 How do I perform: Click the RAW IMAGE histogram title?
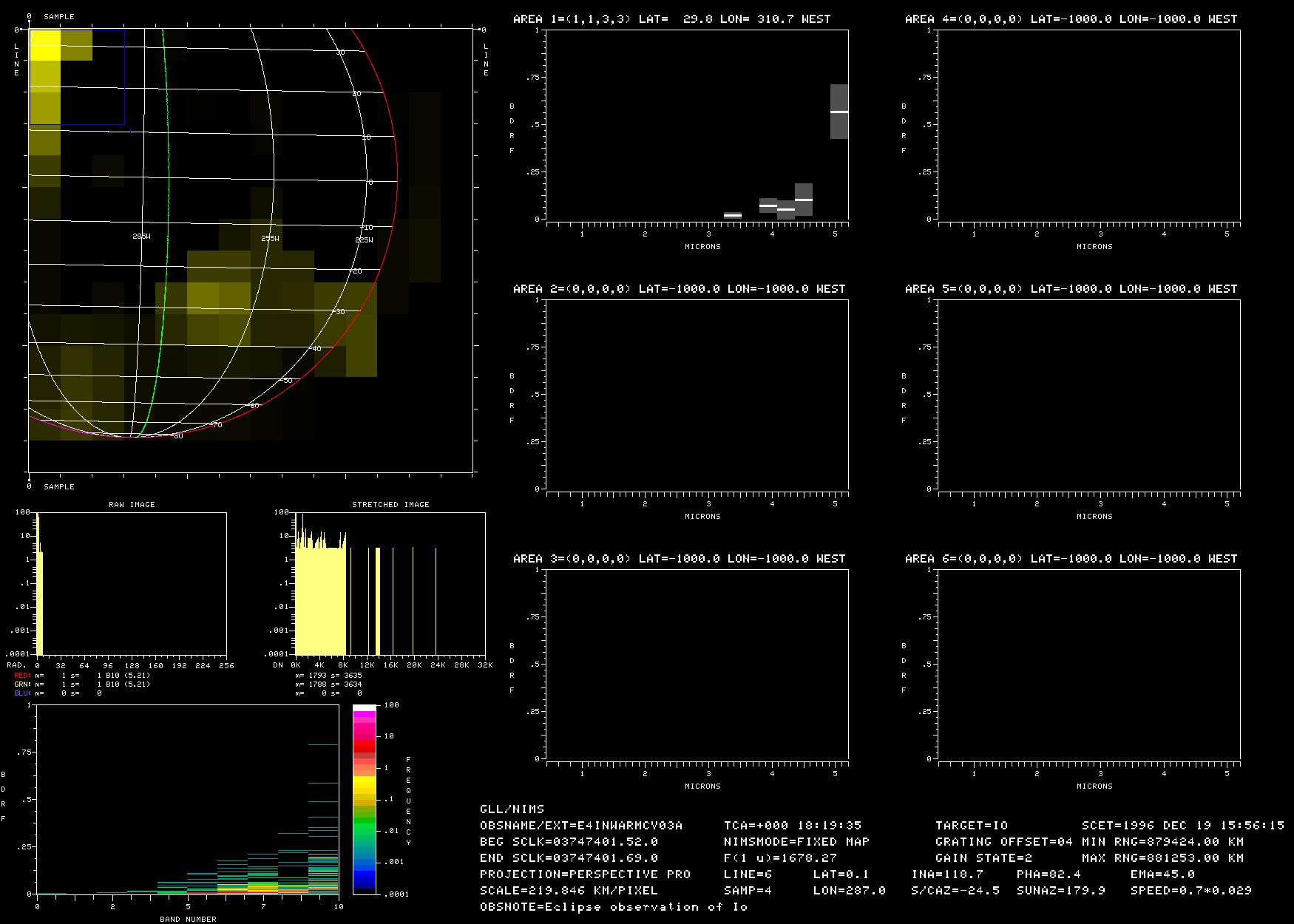click(x=132, y=504)
